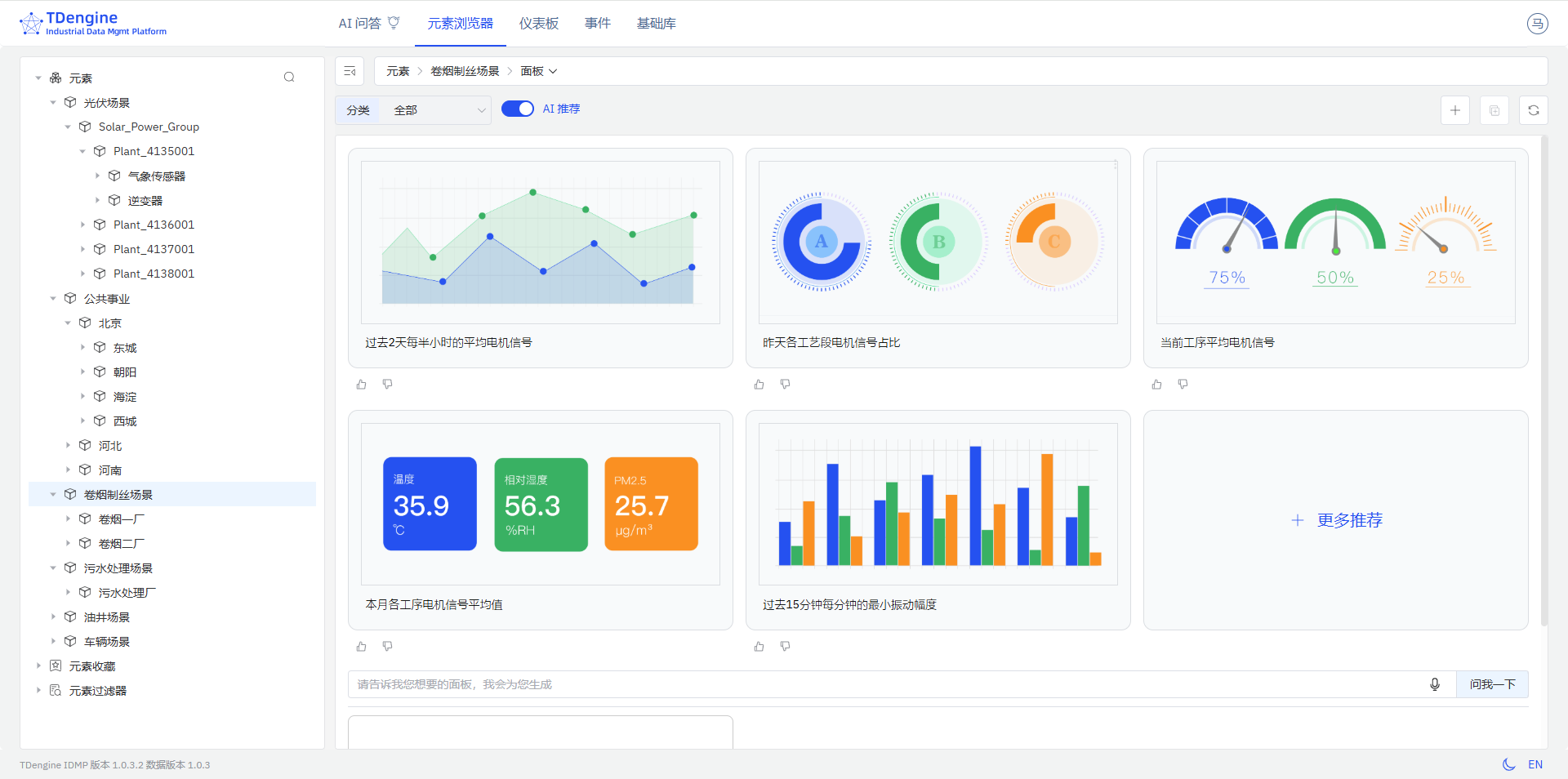Collapse the 公共事业 tree node
Screen dimensions: 1568x779
click(53, 298)
